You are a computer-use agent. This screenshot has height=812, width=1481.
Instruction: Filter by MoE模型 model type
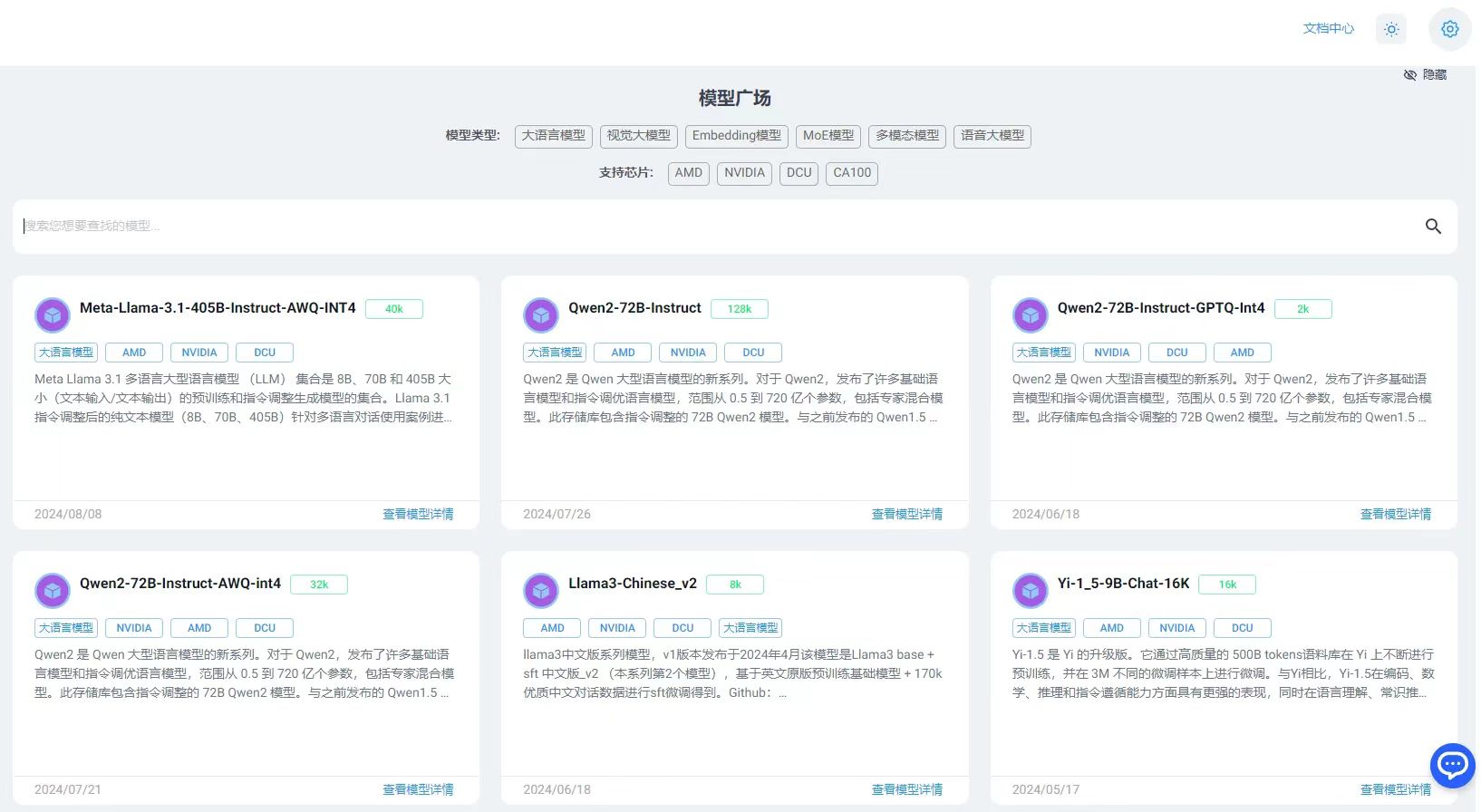[828, 136]
